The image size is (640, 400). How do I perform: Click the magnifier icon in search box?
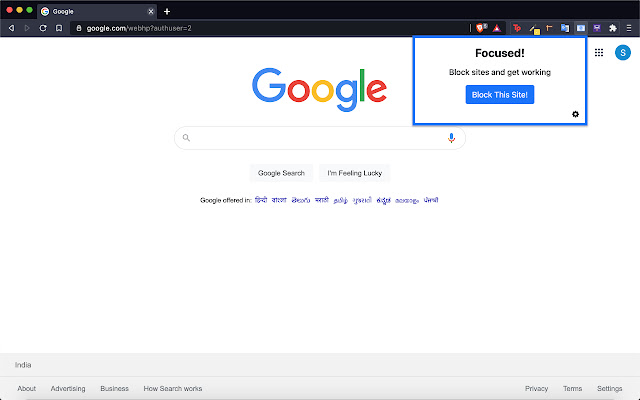[186, 138]
